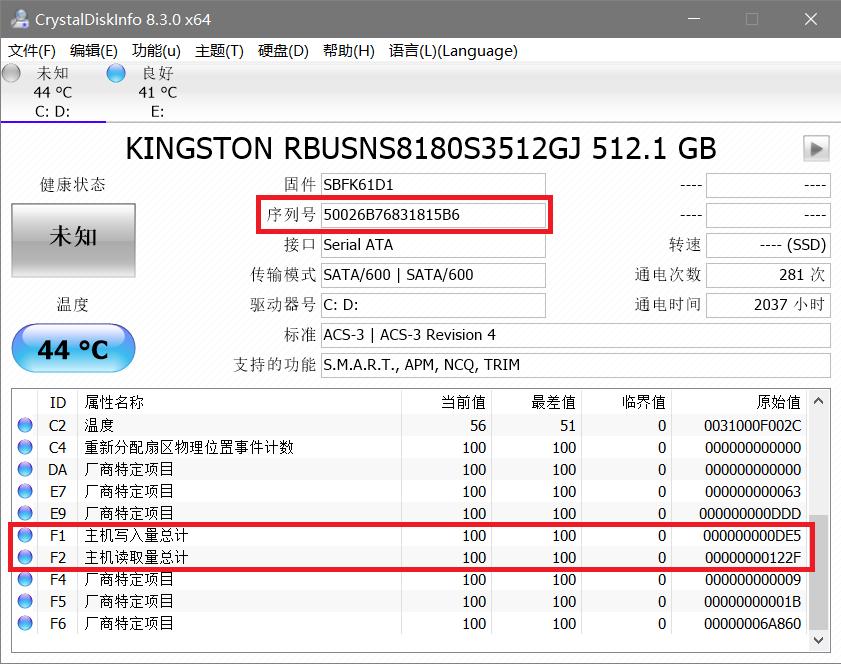Screen dimensions: 841x664
Task: Click the scroll down arrow of attribute list
Action: point(819,641)
